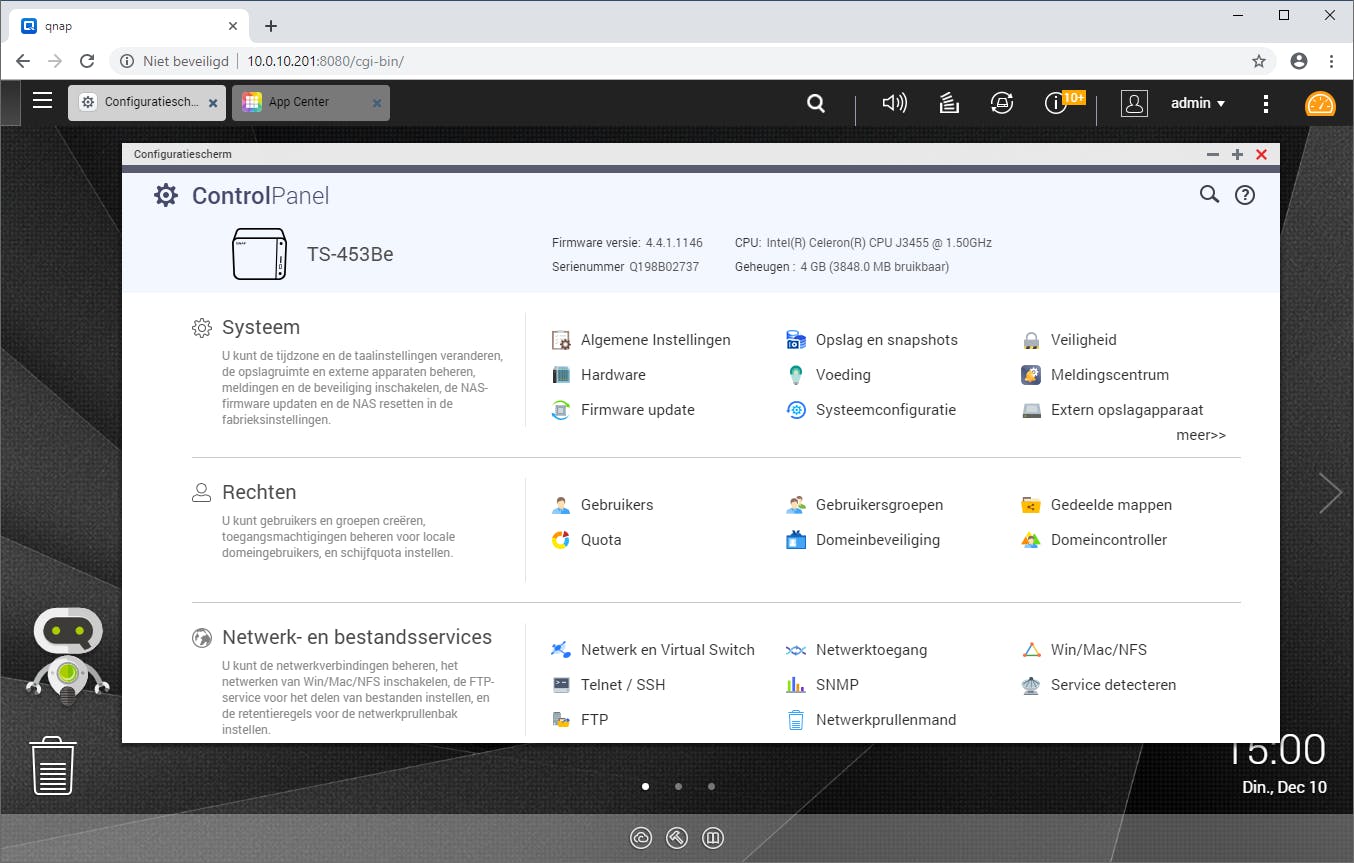Open event notifications icon with 10+ badge

pos(1057,102)
